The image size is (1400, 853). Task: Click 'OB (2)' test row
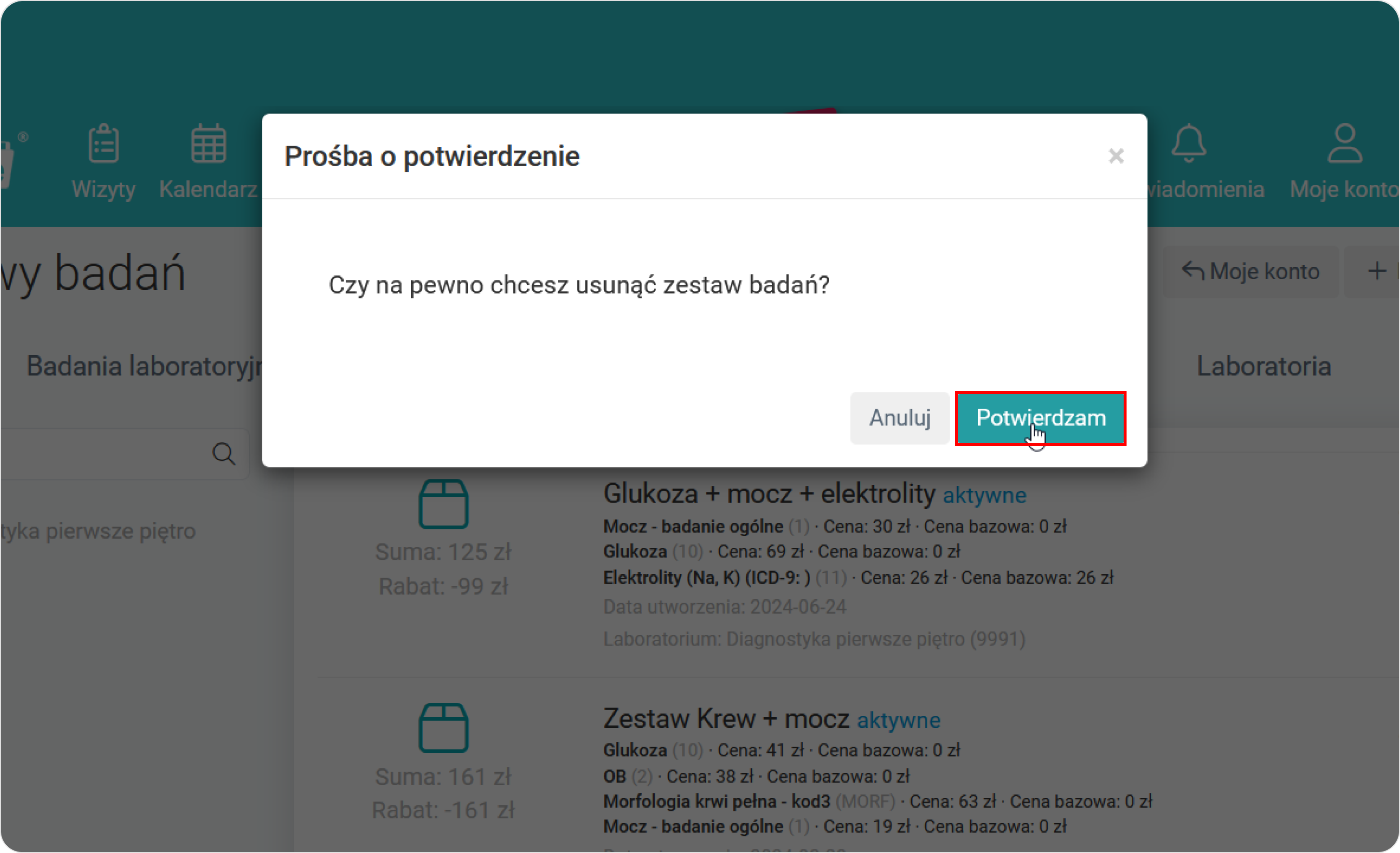click(x=756, y=777)
